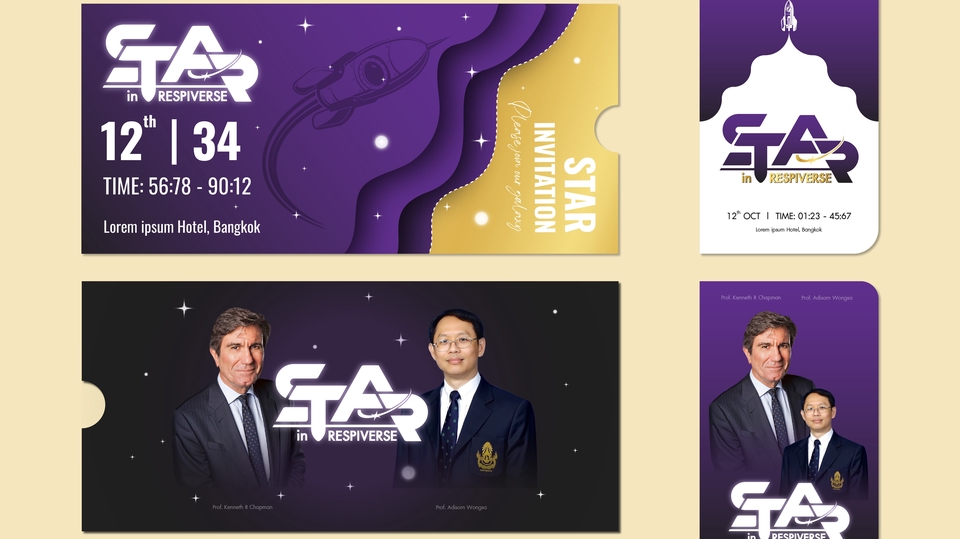
Task: Click the Prof. Adisorn Wongsa caption on dark ticket
Action: point(461,507)
